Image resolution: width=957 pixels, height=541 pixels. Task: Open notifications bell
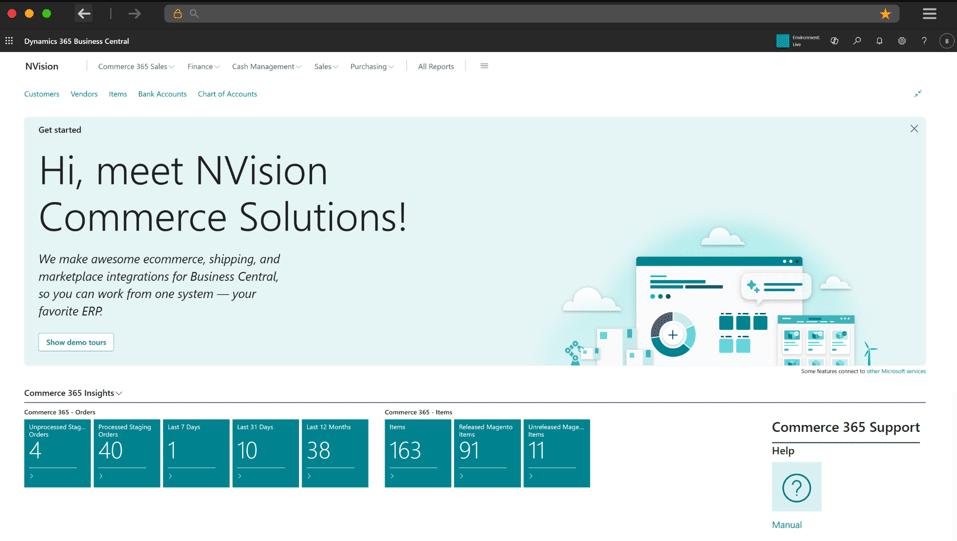coord(879,41)
